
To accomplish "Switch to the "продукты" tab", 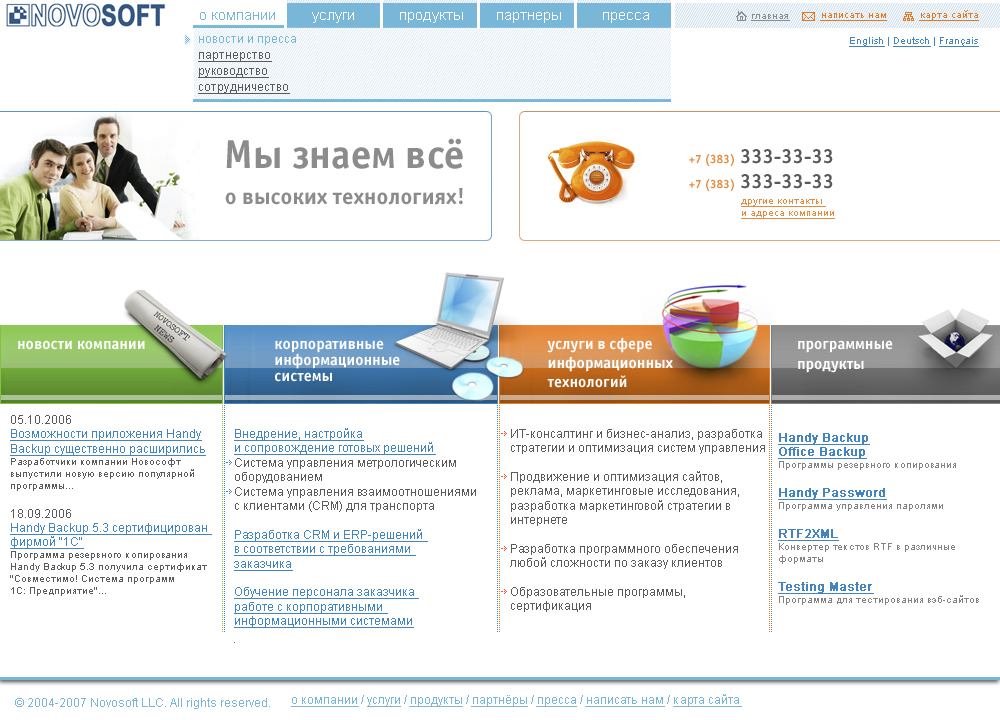I will [429, 15].
